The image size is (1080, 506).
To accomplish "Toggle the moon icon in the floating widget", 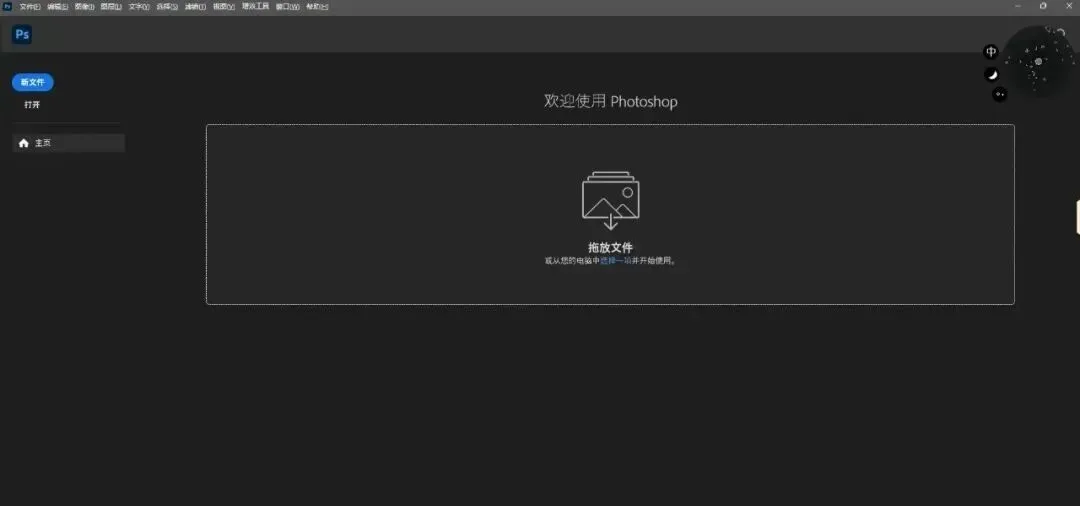I will tap(992, 74).
